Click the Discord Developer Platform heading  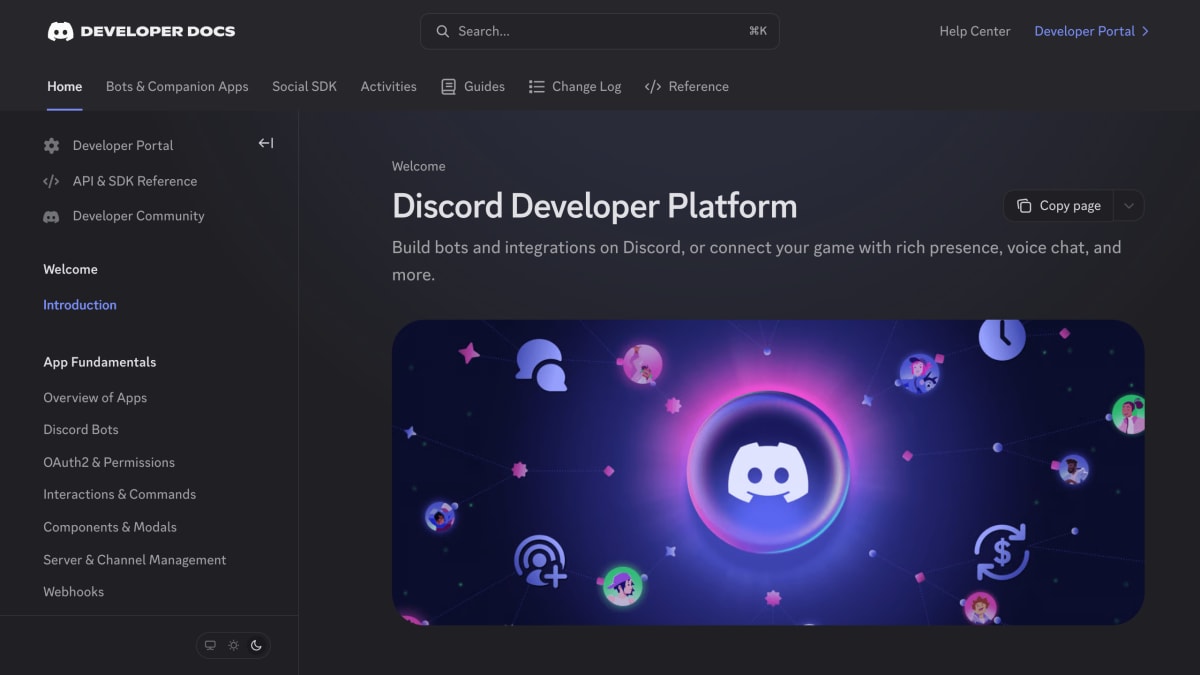click(595, 206)
